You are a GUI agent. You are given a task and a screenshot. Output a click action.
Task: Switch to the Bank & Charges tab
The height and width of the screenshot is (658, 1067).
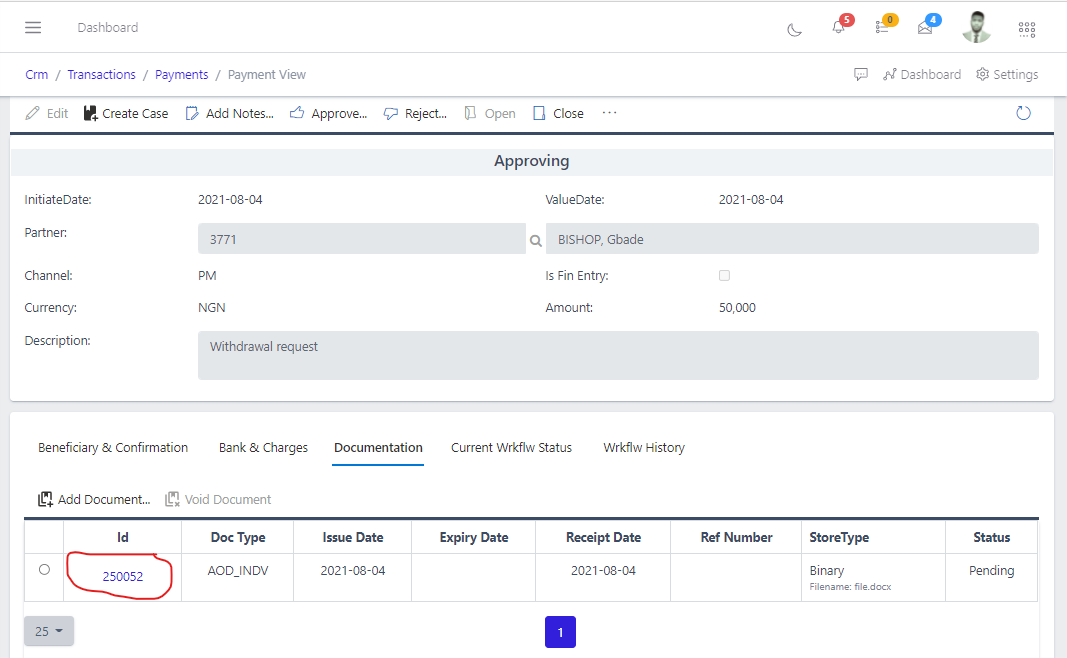(x=263, y=447)
